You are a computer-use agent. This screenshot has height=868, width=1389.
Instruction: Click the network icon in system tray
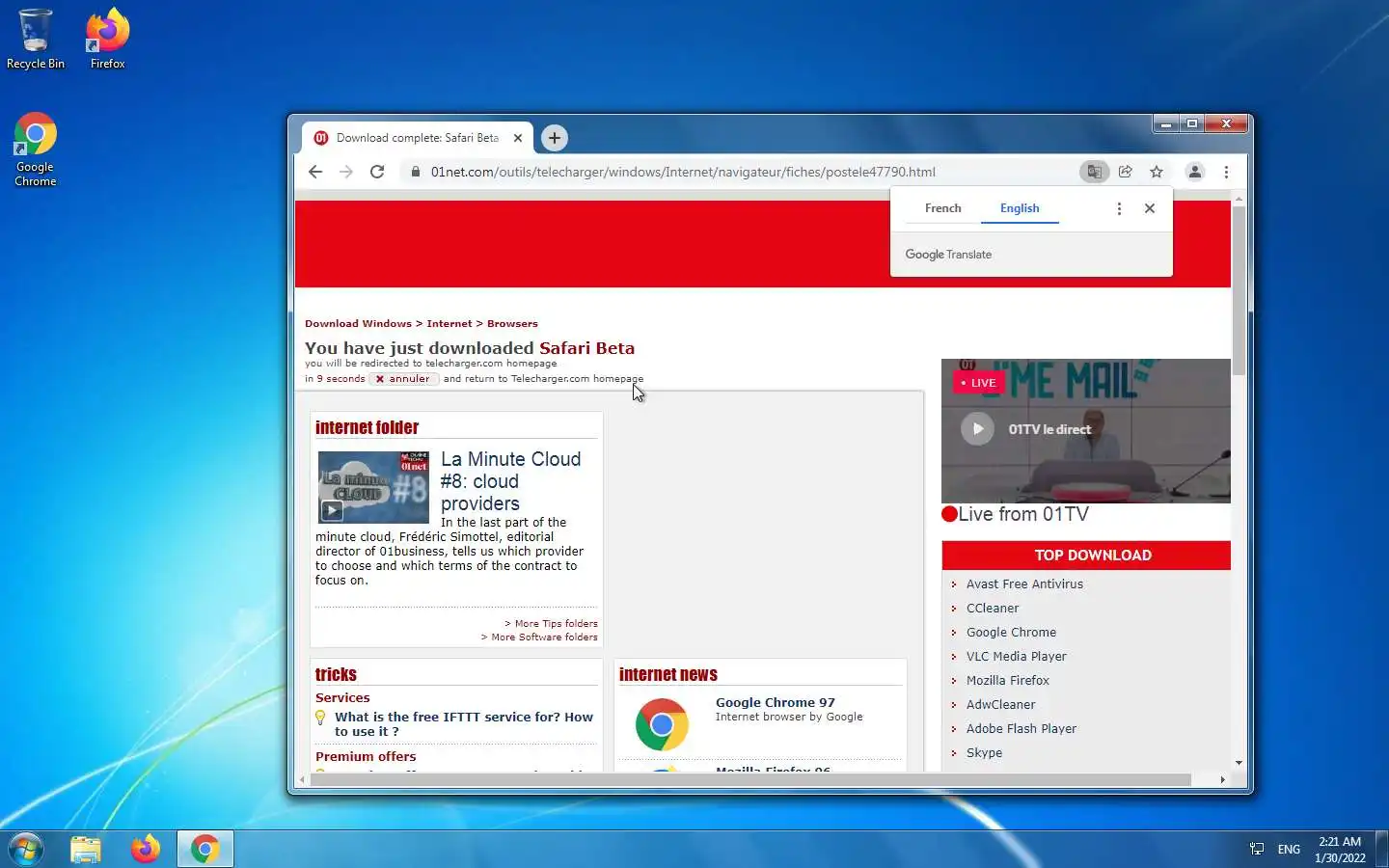pos(1257,850)
